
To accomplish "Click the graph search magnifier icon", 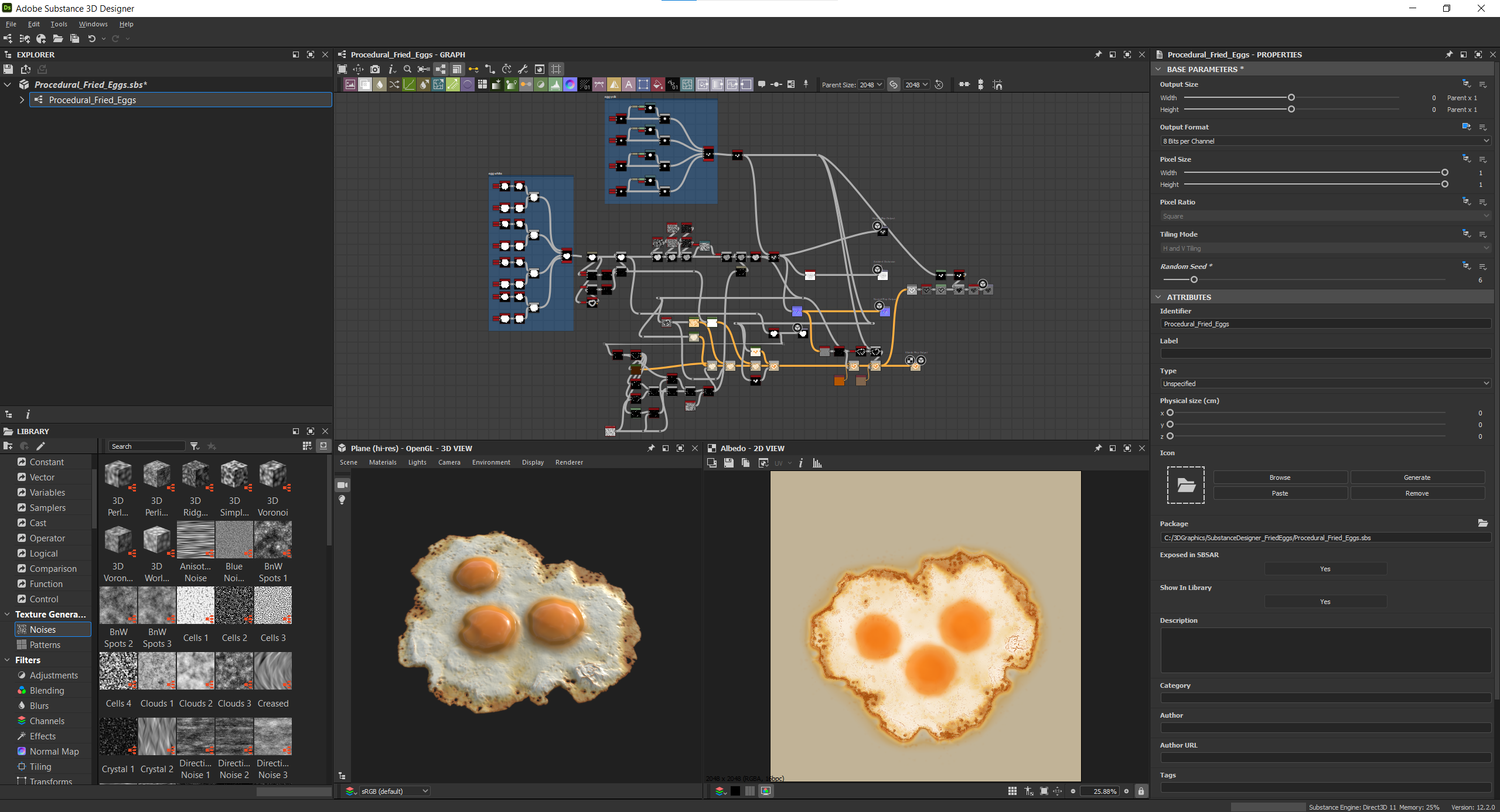I will click(x=407, y=69).
